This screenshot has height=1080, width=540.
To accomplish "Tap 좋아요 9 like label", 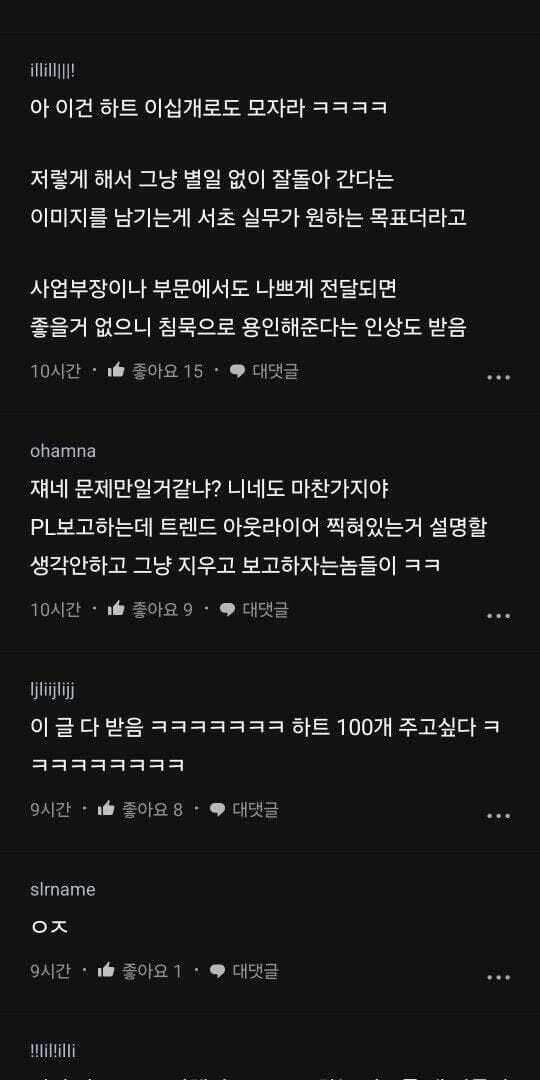I will coord(162,609).
